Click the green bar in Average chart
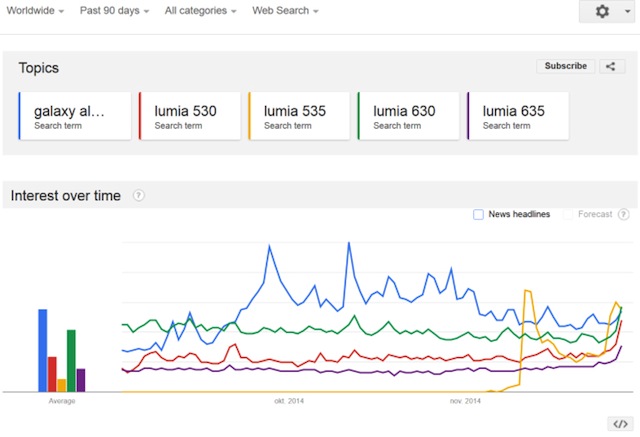This screenshot has width=640, height=437. click(72, 360)
